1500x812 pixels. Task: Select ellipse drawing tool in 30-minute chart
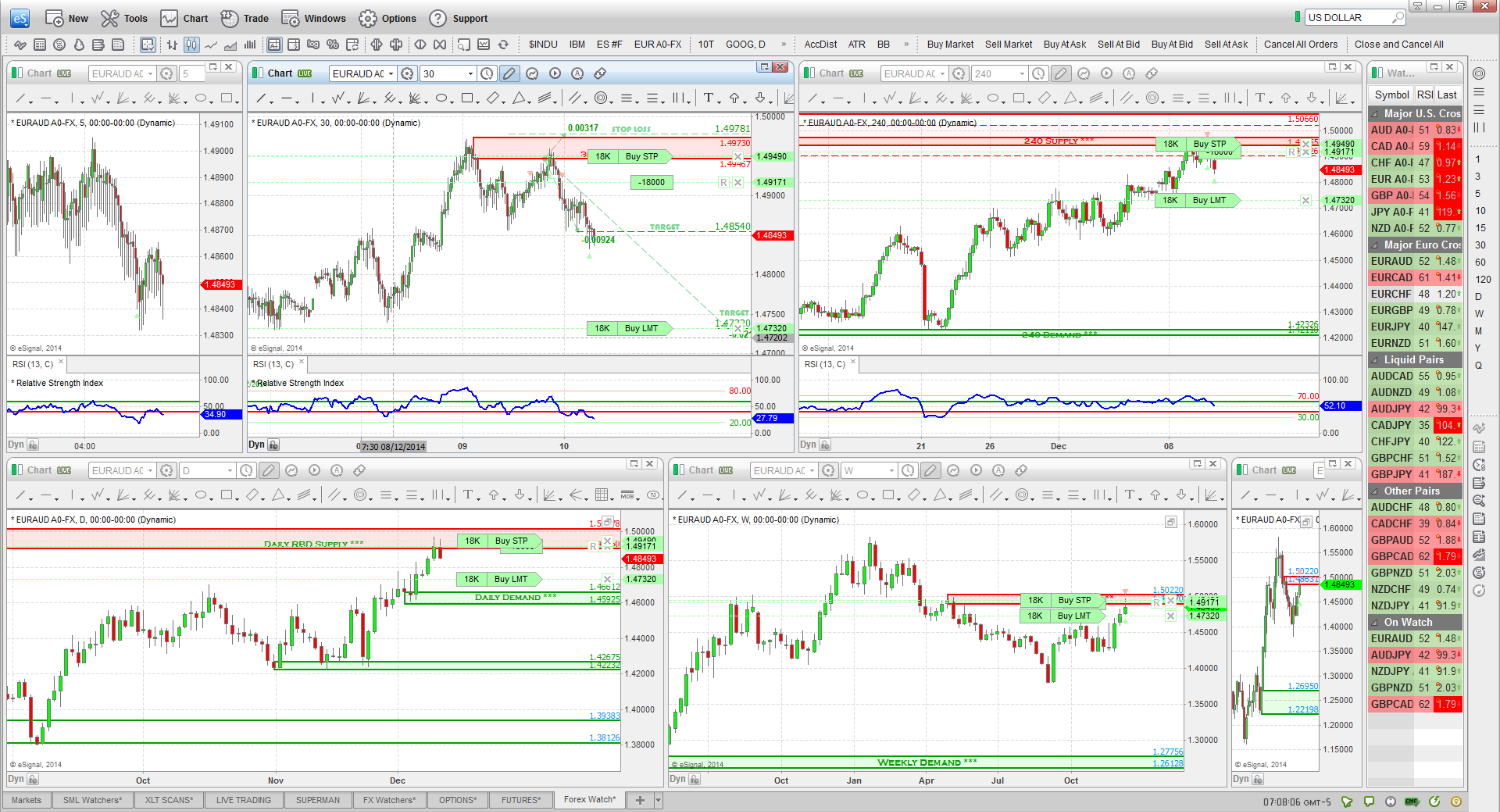[x=441, y=97]
